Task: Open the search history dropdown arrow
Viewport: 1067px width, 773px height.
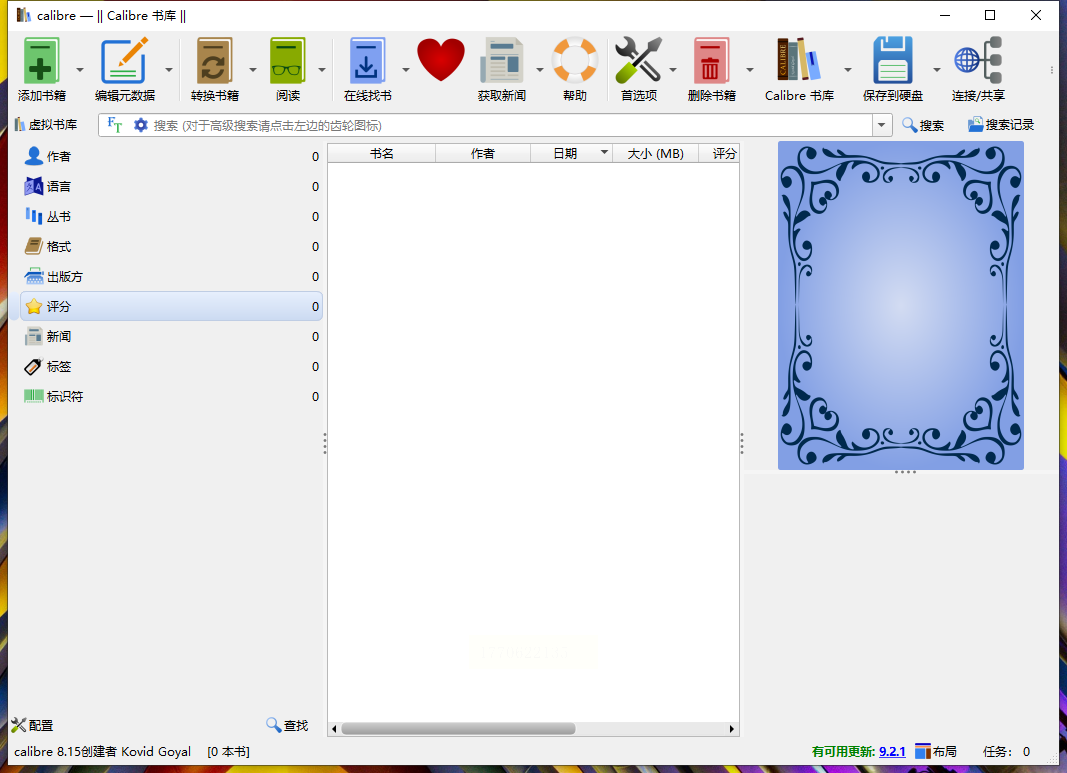Action: pos(882,125)
